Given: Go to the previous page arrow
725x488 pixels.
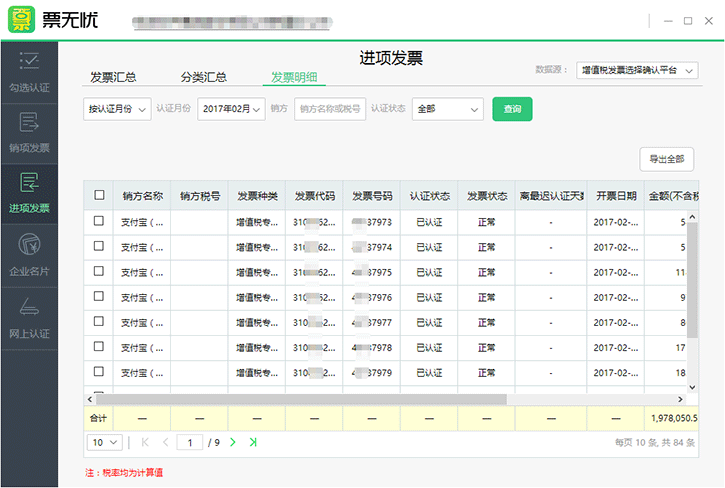Looking at the screenshot, I should [166, 443].
